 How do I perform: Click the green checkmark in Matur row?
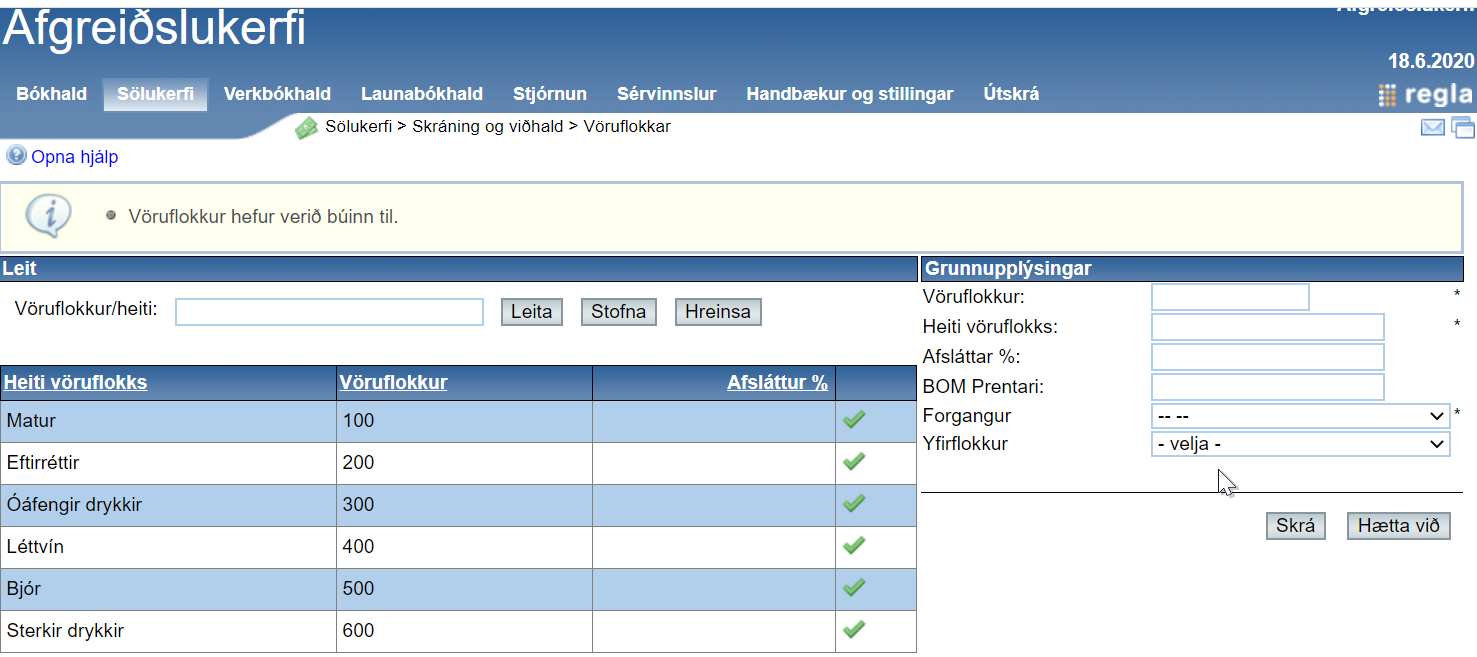click(x=854, y=420)
